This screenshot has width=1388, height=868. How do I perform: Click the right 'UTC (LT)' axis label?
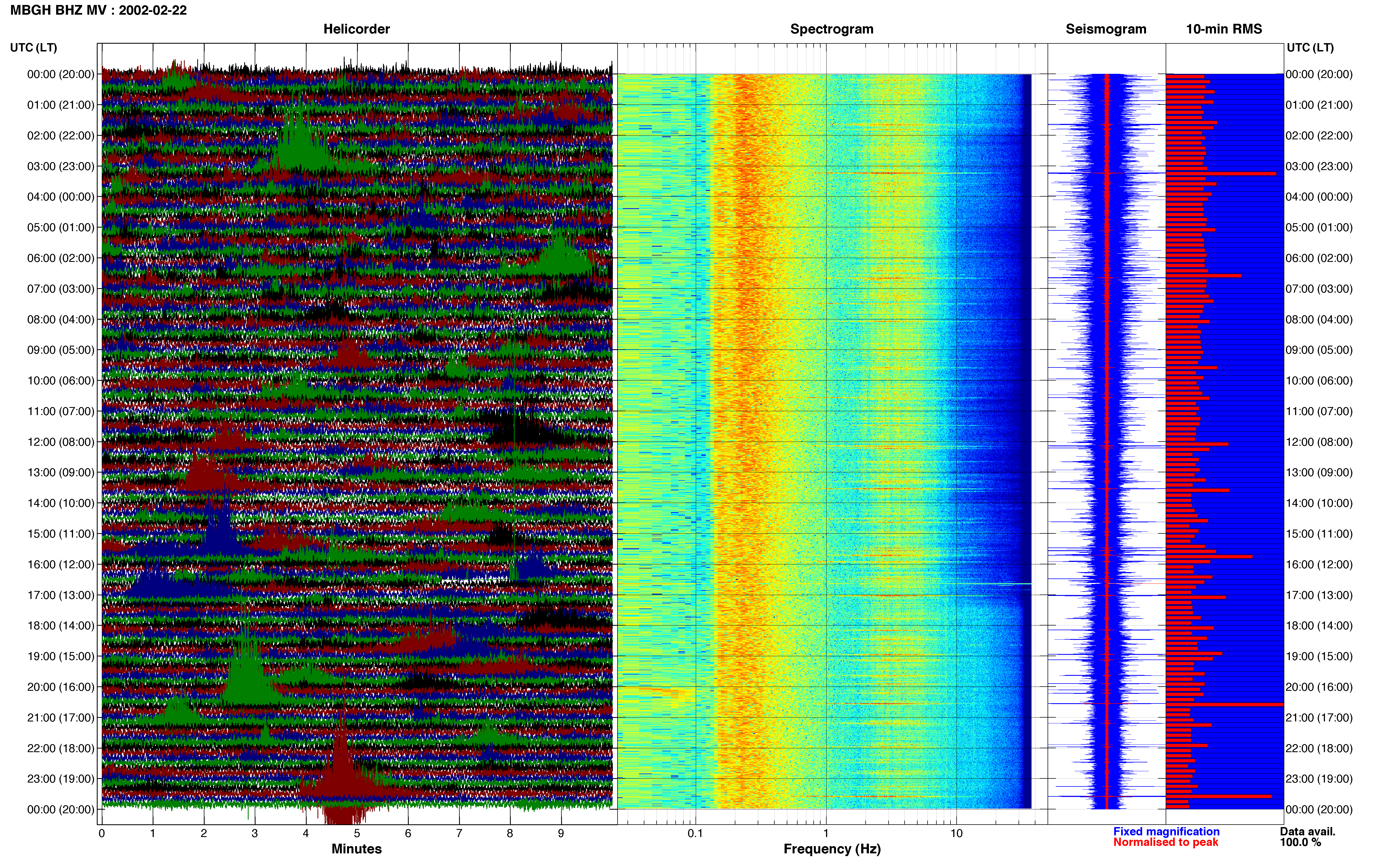(1310, 48)
